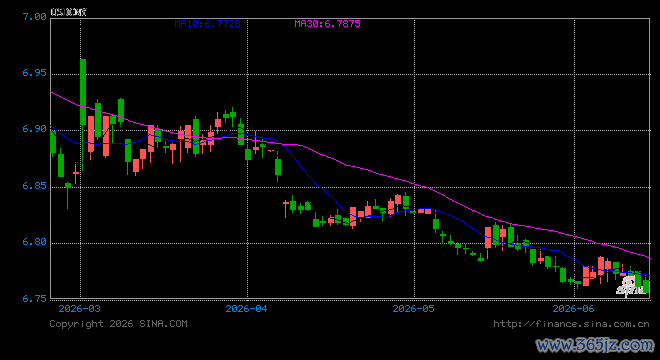Click the 6.80 price axis label

pyautogui.click(x=34, y=242)
